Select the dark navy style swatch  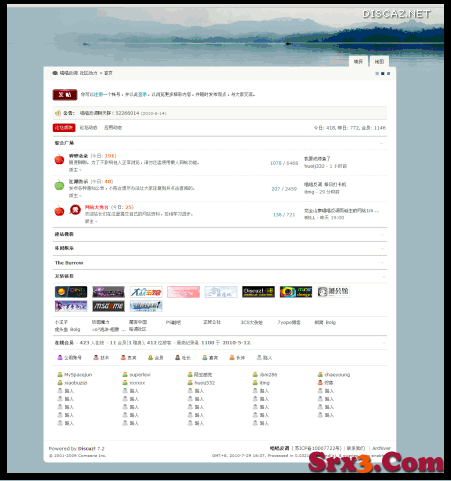[383, 73]
